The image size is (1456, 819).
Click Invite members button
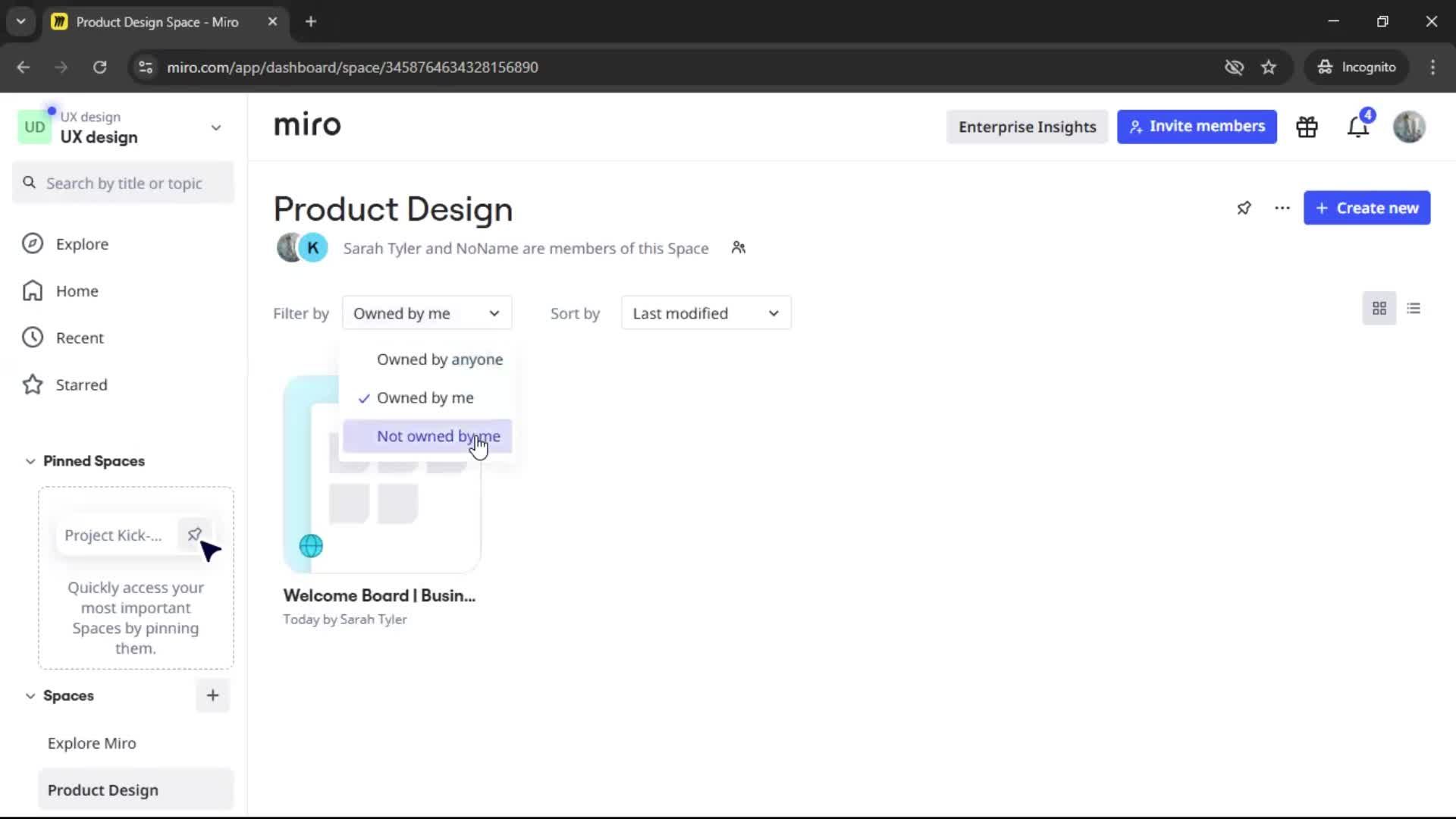tap(1197, 127)
